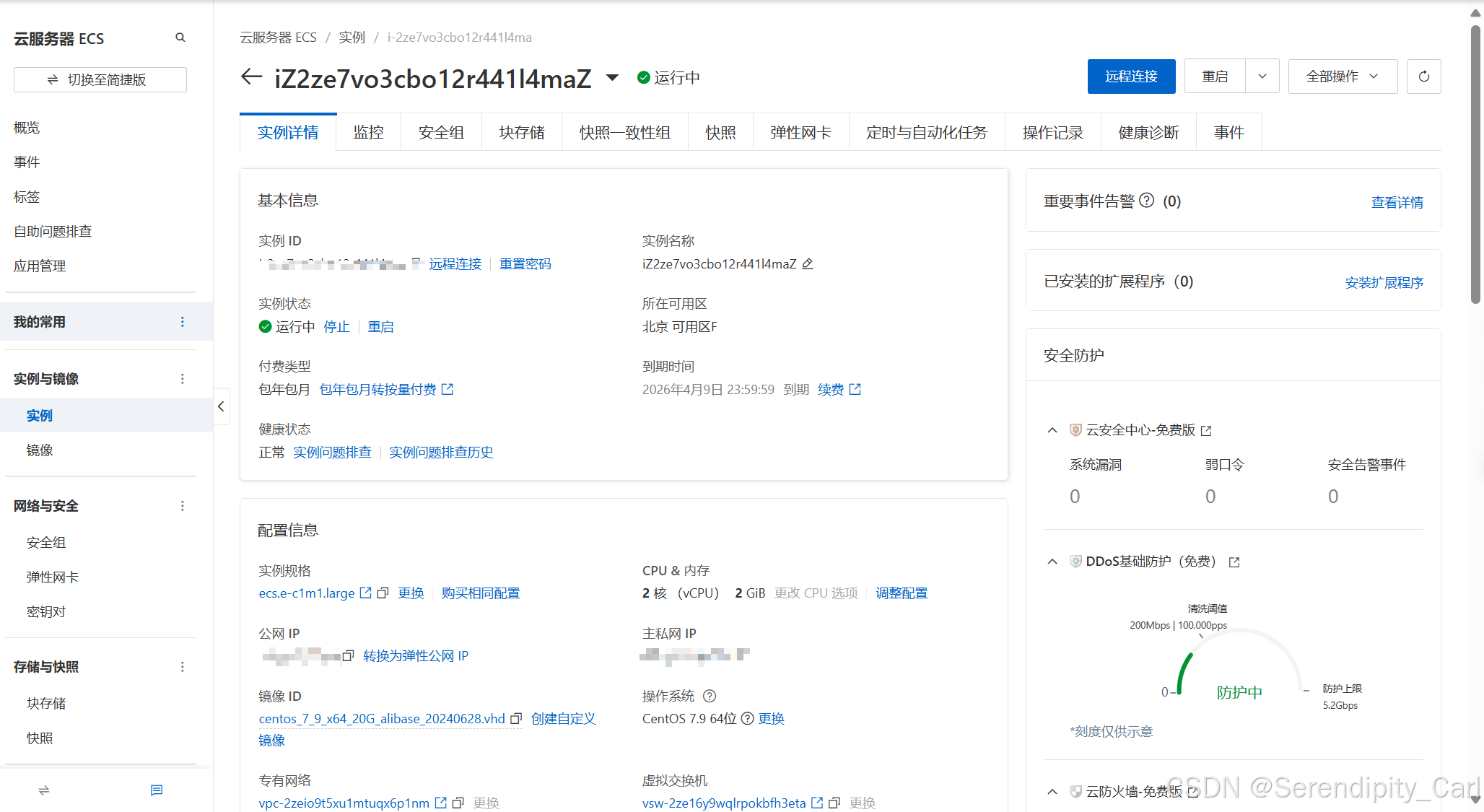Click the search icon beside 云服务器 ECS
The image size is (1484, 812).
pyautogui.click(x=180, y=38)
